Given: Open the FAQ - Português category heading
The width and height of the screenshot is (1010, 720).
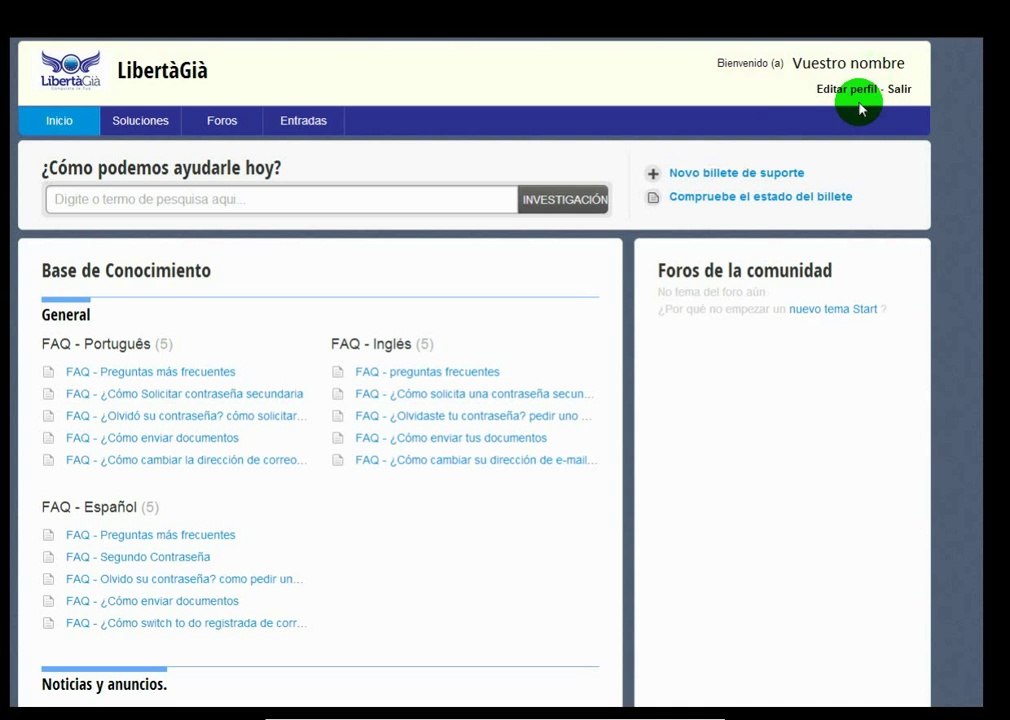Looking at the screenshot, I should coord(96,344).
